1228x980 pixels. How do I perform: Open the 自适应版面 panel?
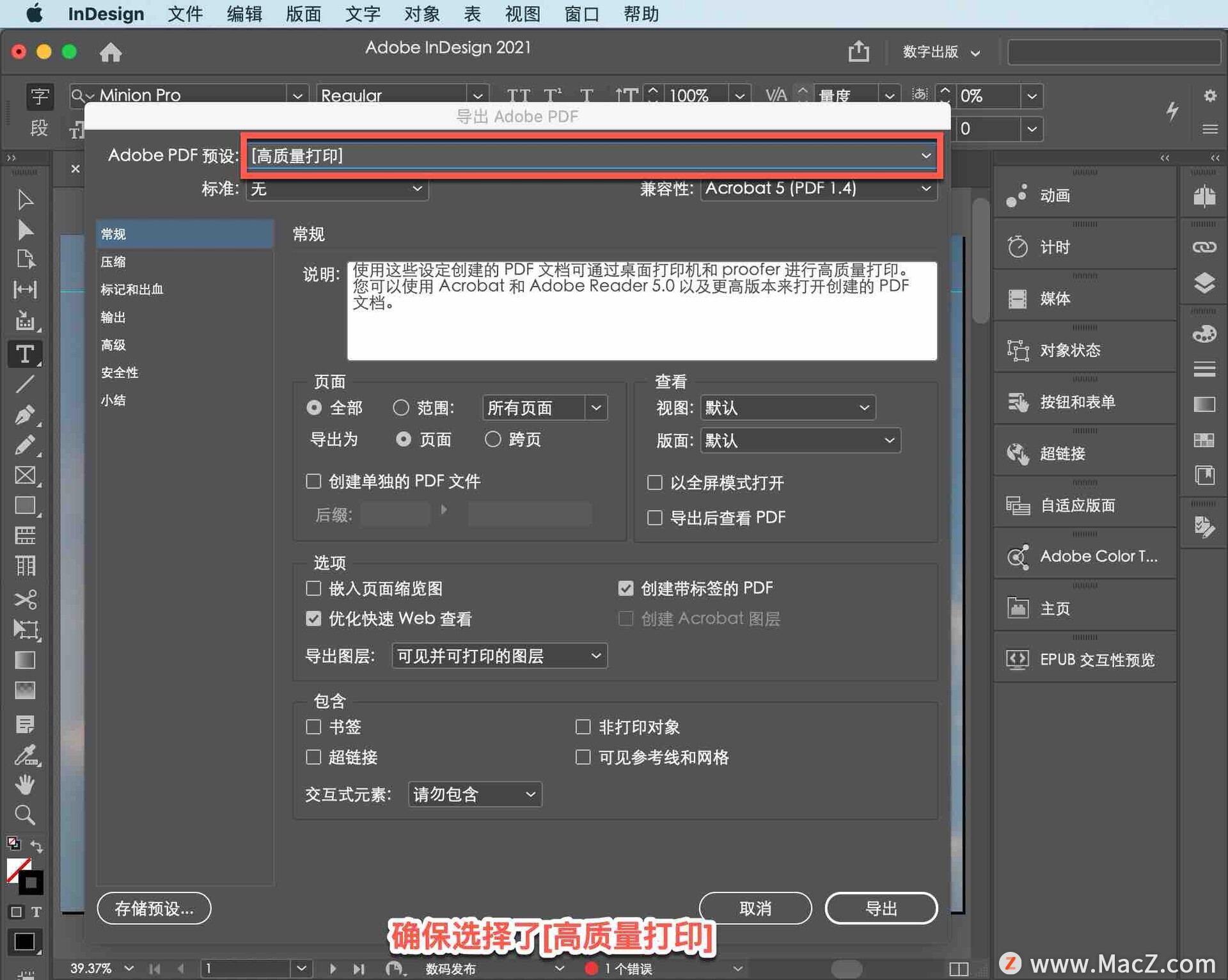click(x=1085, y=506)
